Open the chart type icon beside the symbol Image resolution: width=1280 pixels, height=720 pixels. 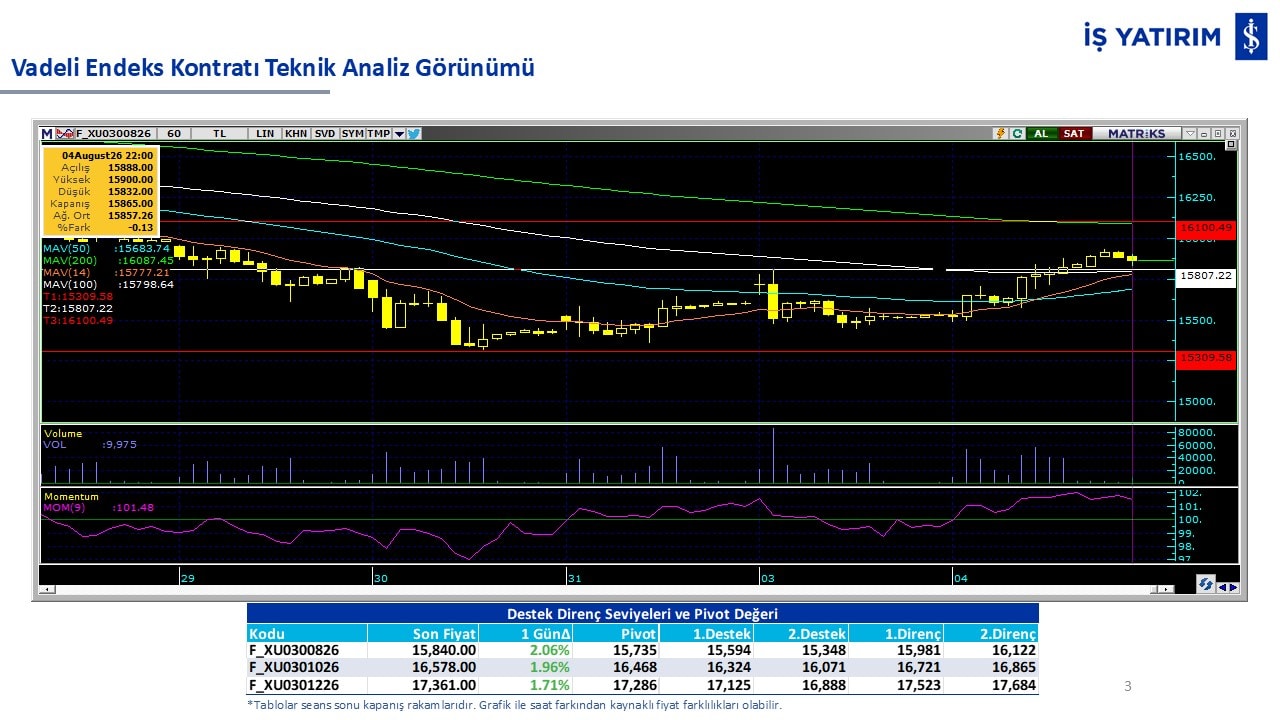(65, 133)
